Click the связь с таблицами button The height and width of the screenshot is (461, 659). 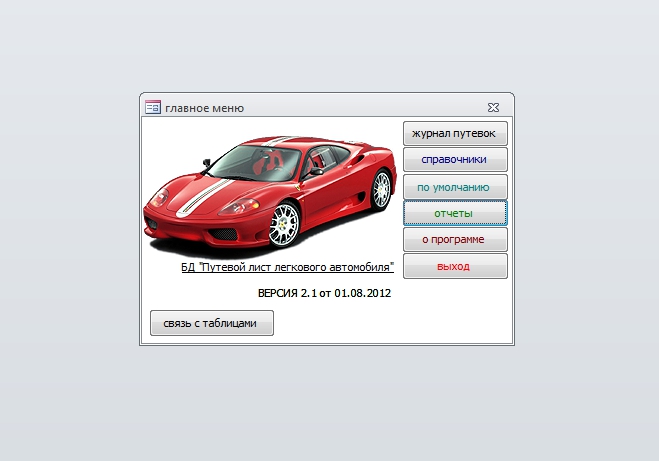(x=211, y=323)
